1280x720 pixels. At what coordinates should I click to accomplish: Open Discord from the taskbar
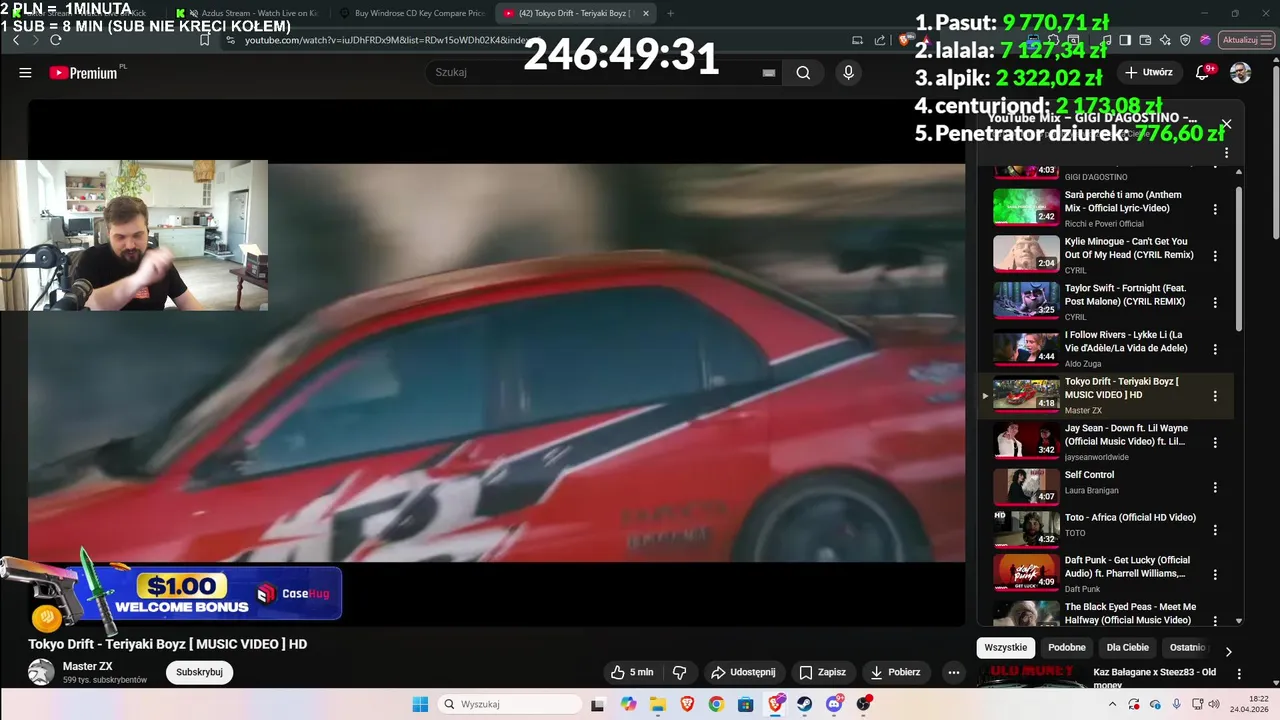click(x=835, y=704)
